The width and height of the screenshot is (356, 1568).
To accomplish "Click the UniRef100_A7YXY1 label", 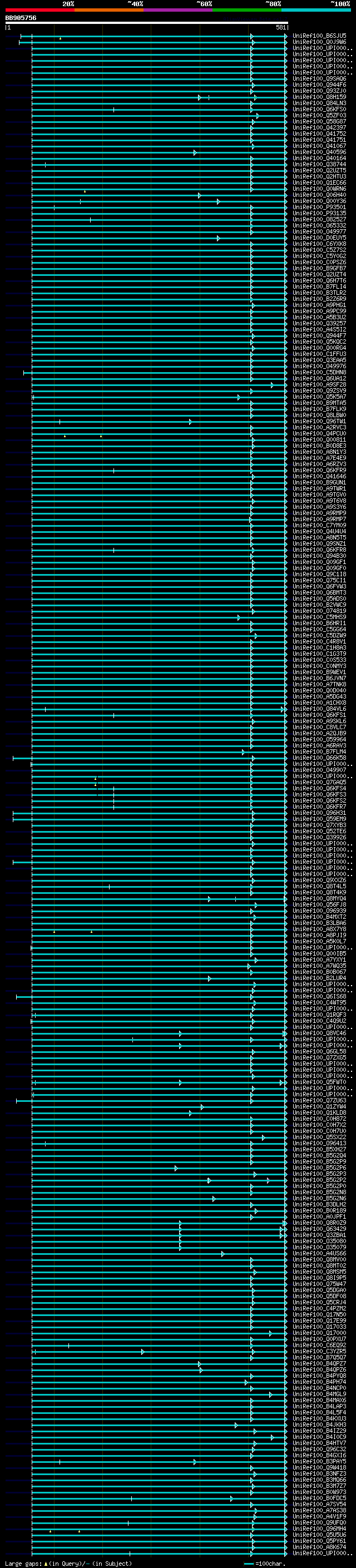I will (319, 959).
